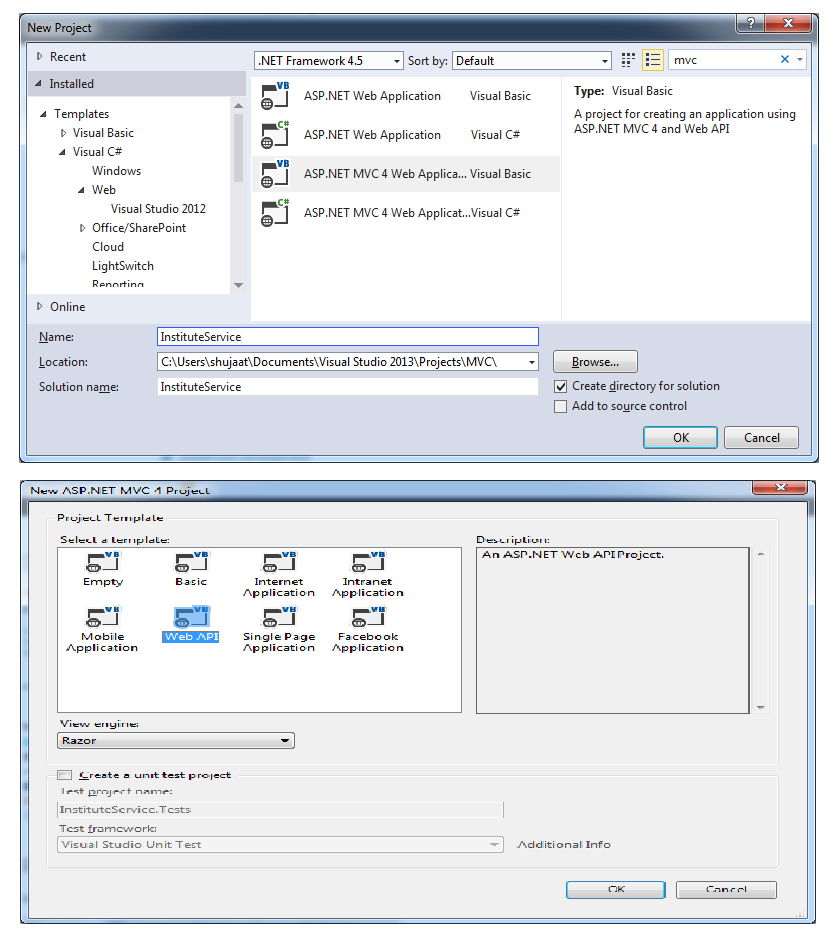This screenshot has height=941, width=837.
Task: Expand the Online section
Action: [40, 306]
